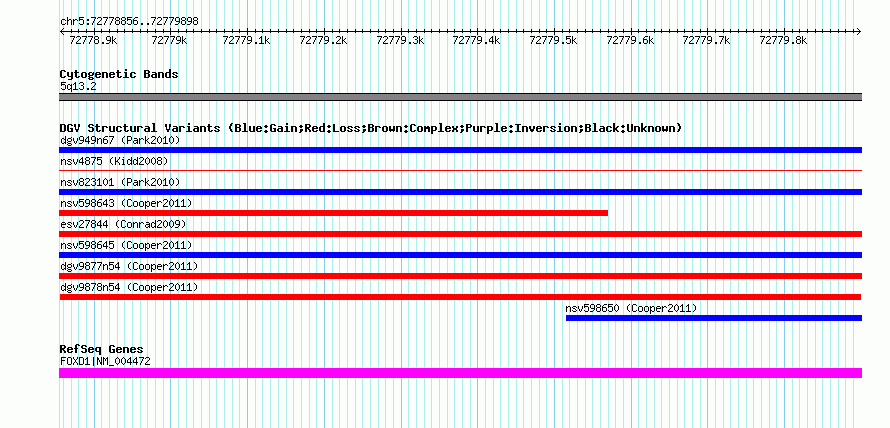
Task: Click the 72779k ruler label
Action: click(170, 41)
